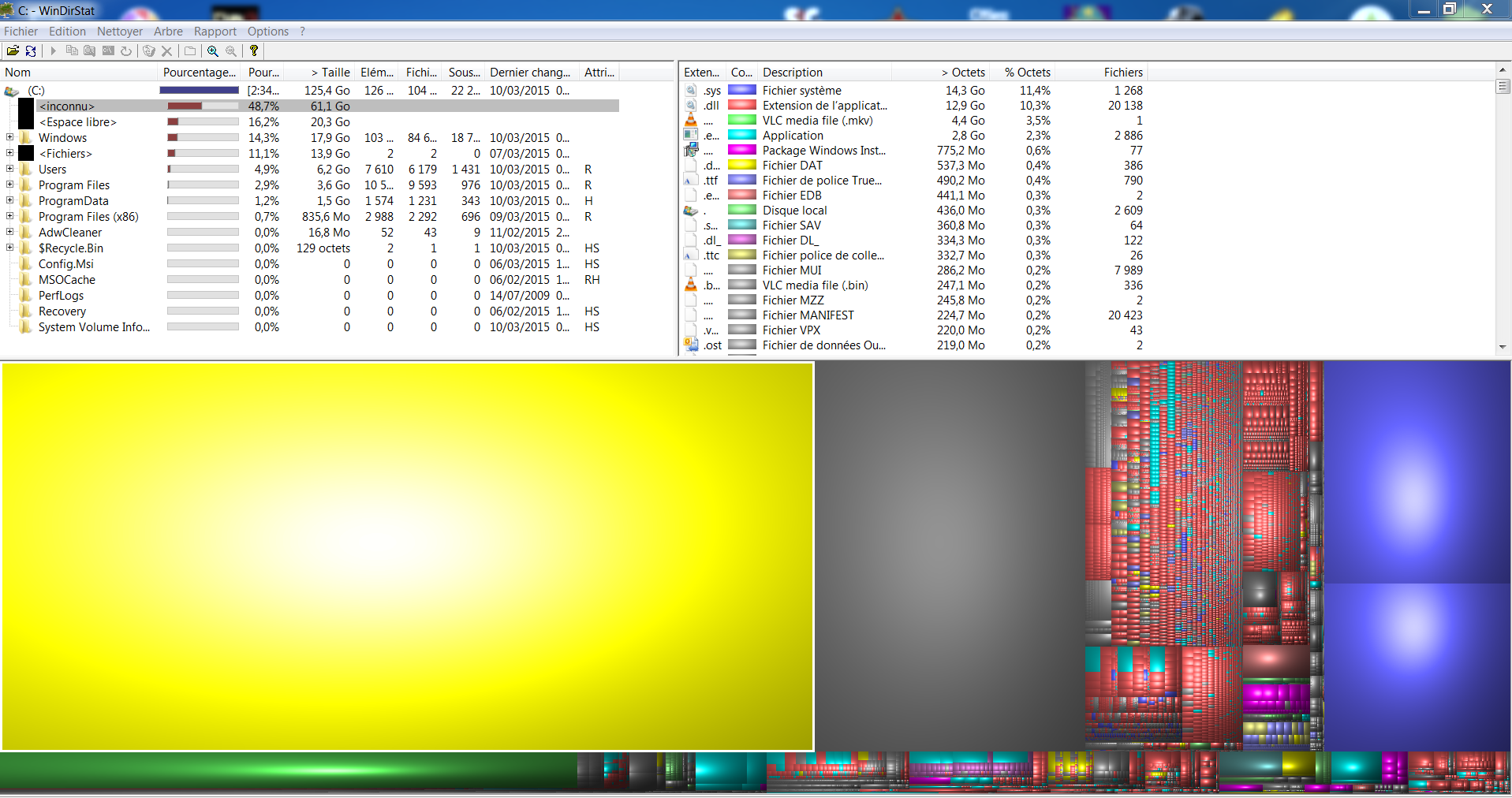Click the grey play-arrow Open Item toolbar icon
The image size is (1512, 798).
coord(53,50)
